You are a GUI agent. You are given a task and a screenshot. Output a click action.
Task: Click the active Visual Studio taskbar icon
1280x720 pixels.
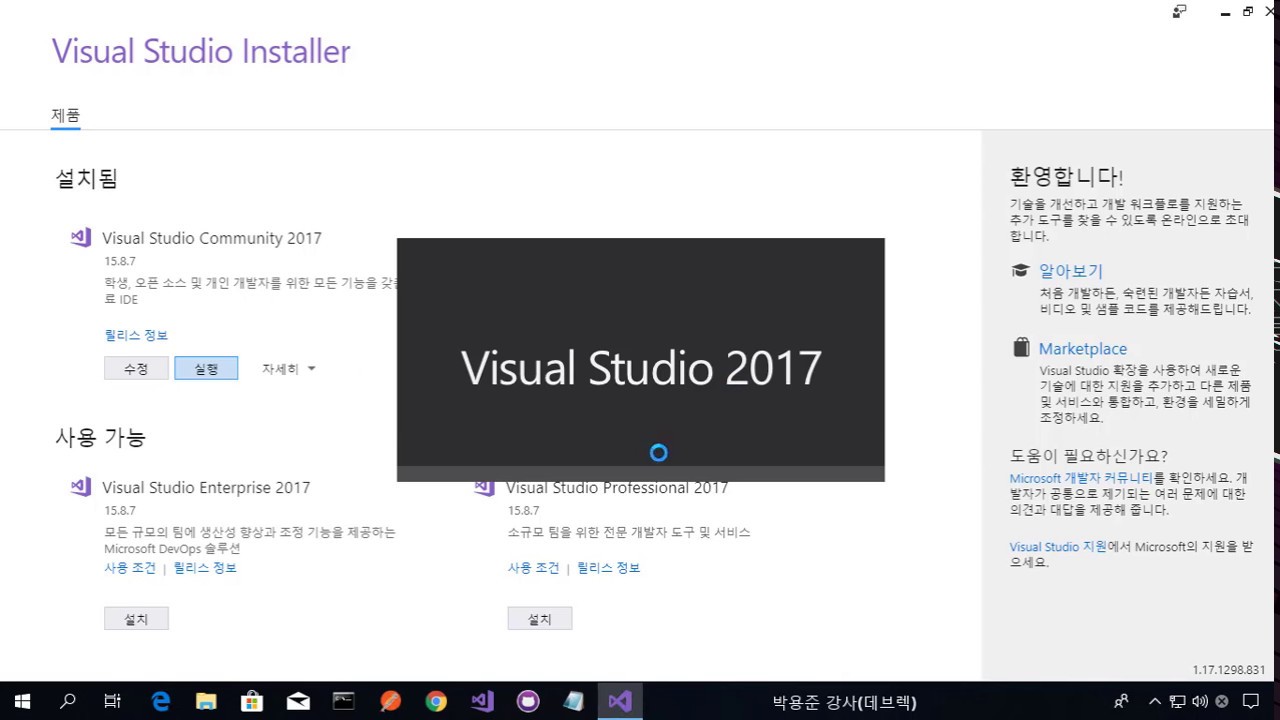tap(620, 701)
